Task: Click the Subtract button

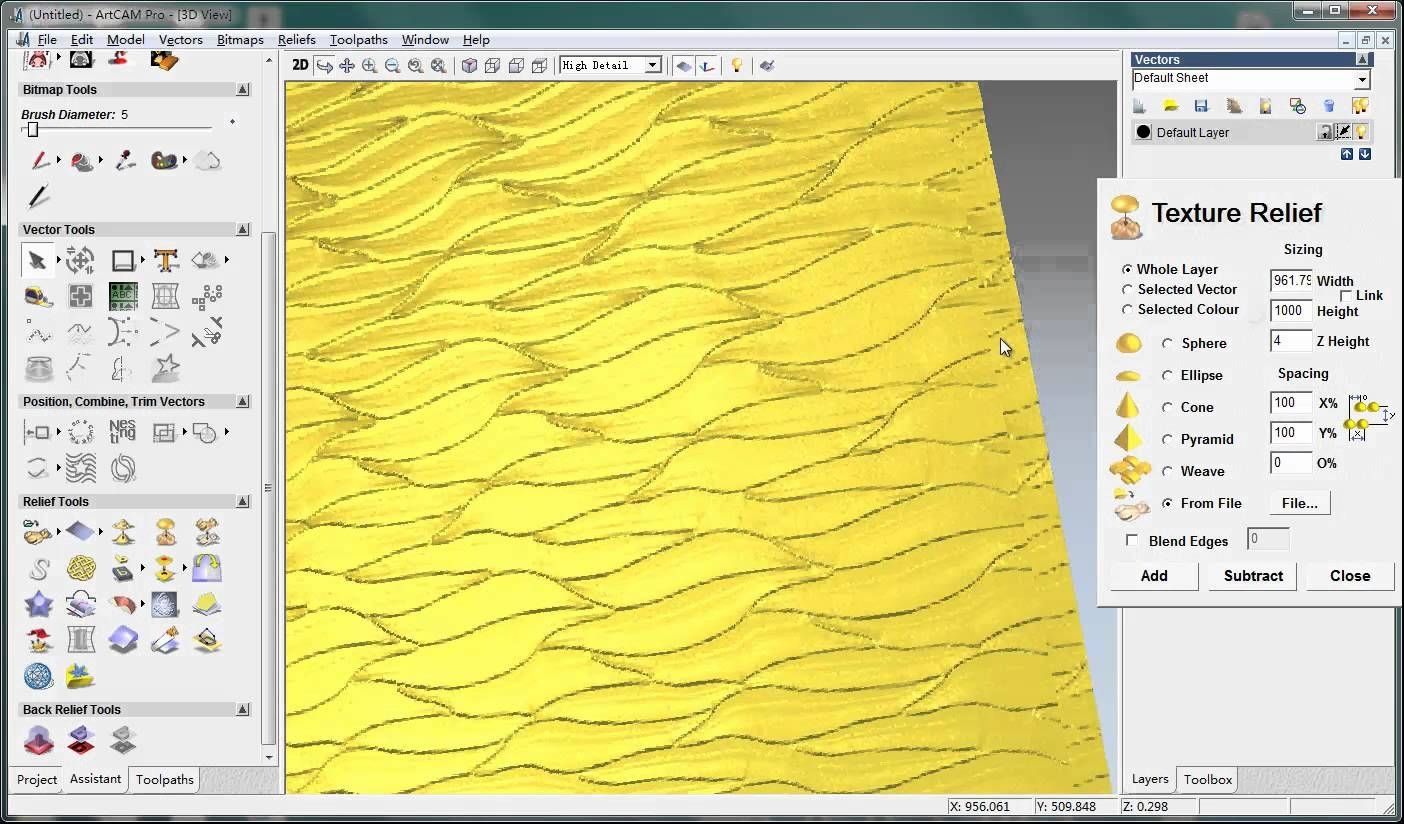Action: 1253,575
